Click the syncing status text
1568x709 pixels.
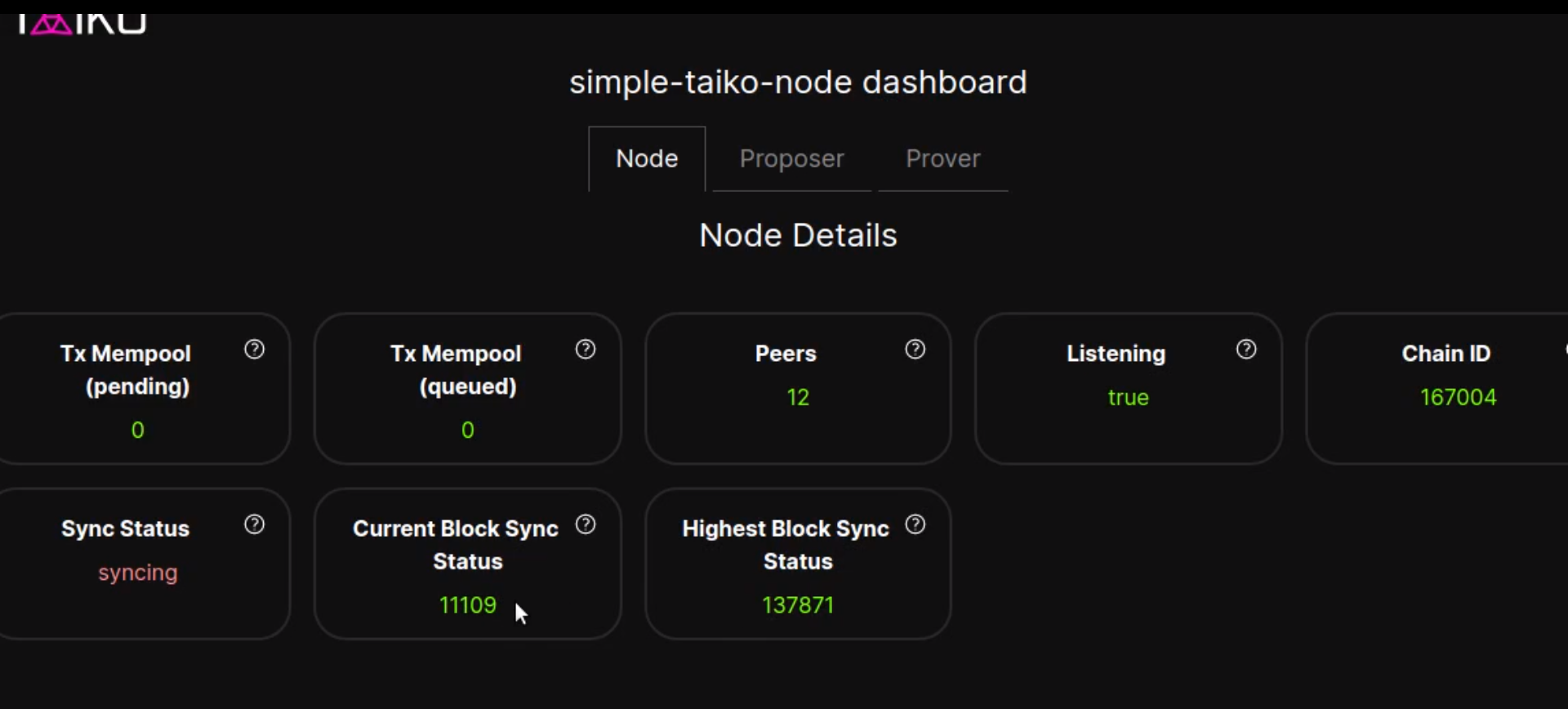(x=137, y=573)
